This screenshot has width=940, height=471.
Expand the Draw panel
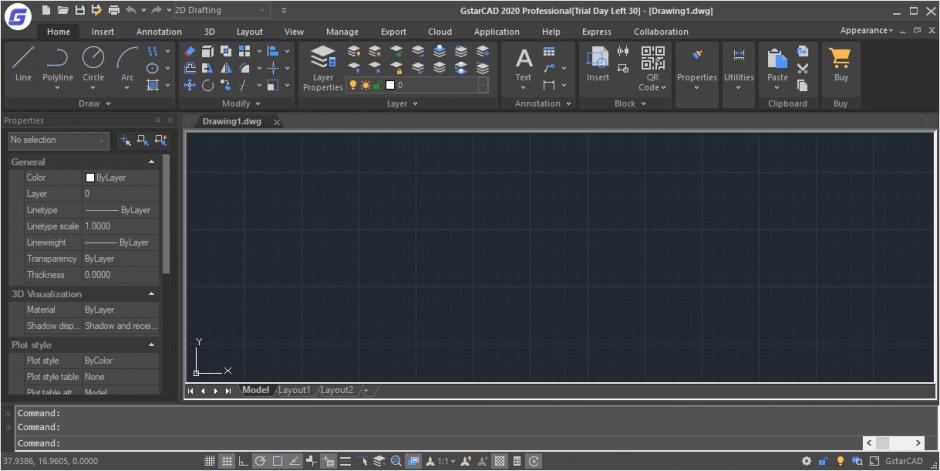[95, 104]
